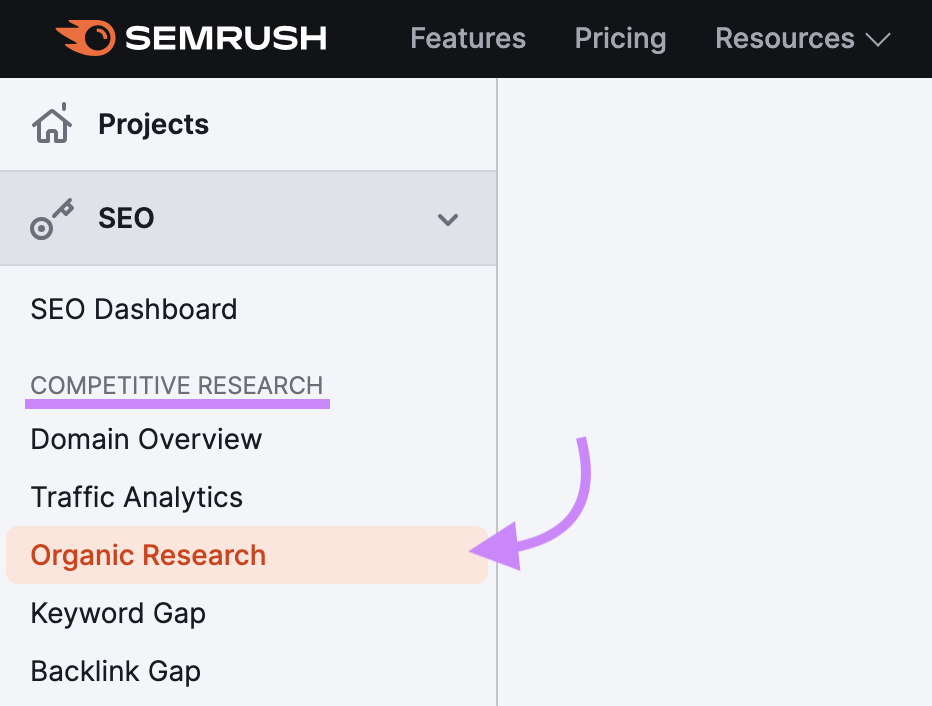932x706 pixels.
Task: Click the key icon beside SEO
Action: (x=51, y=219)
